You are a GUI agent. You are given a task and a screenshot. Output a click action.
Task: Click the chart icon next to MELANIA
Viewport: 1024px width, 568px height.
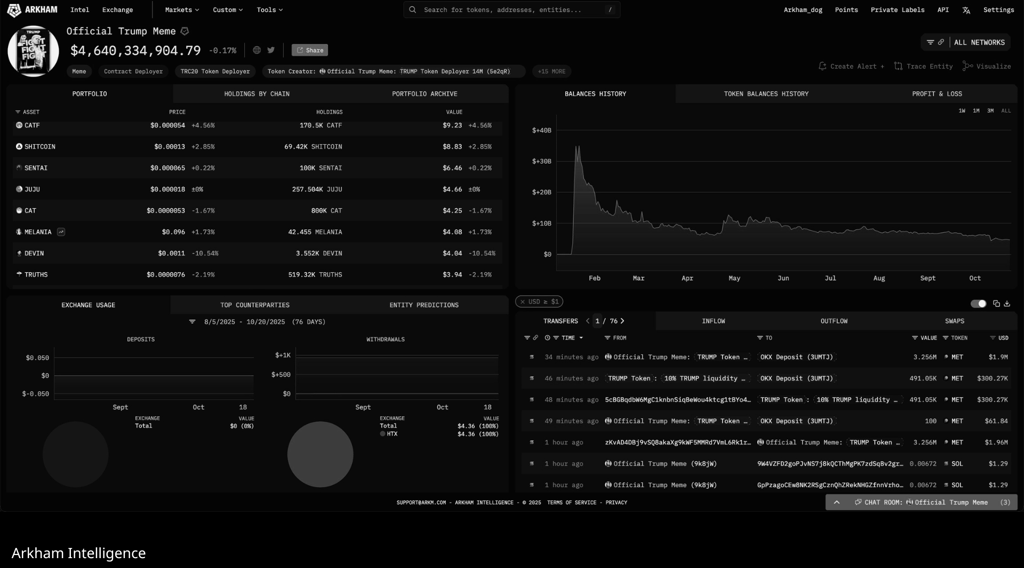[x=61, y=232]
